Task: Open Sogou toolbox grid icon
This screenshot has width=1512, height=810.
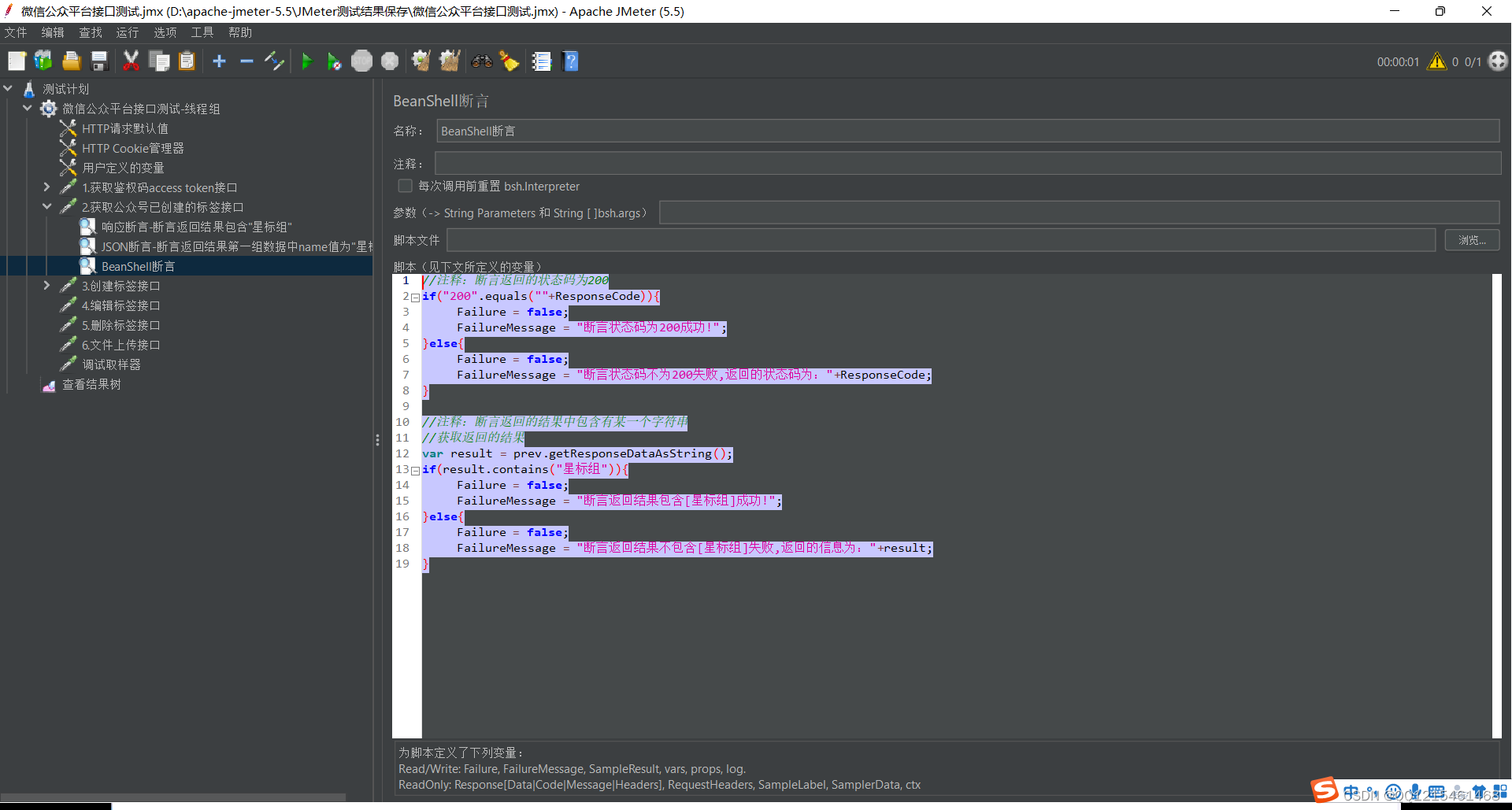Action: click(x=1500, y=792)
